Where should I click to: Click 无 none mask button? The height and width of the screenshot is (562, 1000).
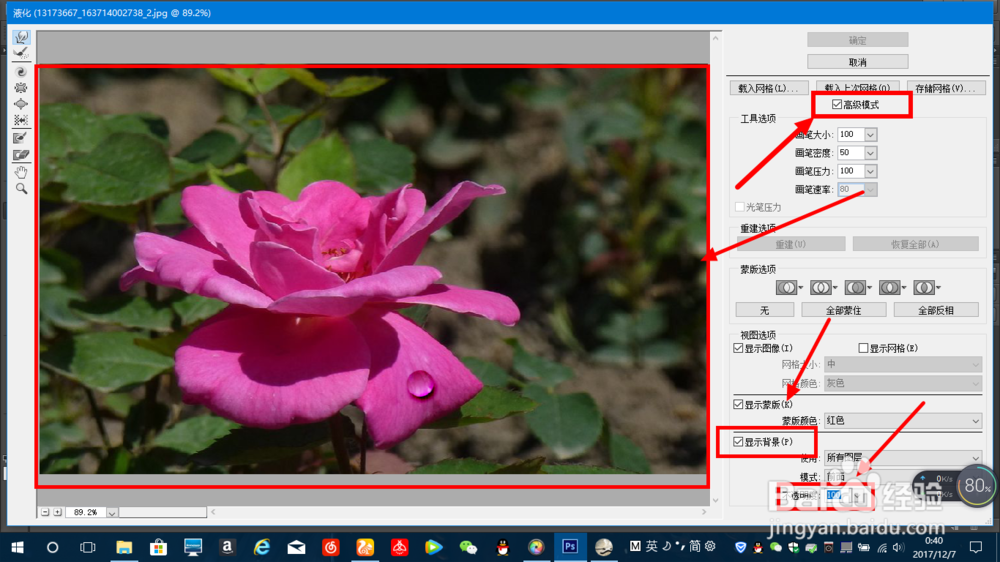tap(765, 310)
